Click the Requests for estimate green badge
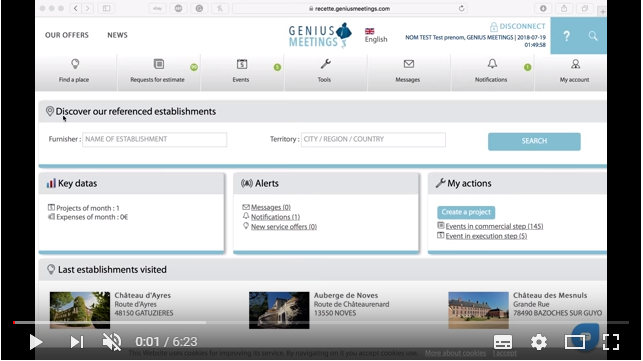643x361 pixels. tap(194, 67)
